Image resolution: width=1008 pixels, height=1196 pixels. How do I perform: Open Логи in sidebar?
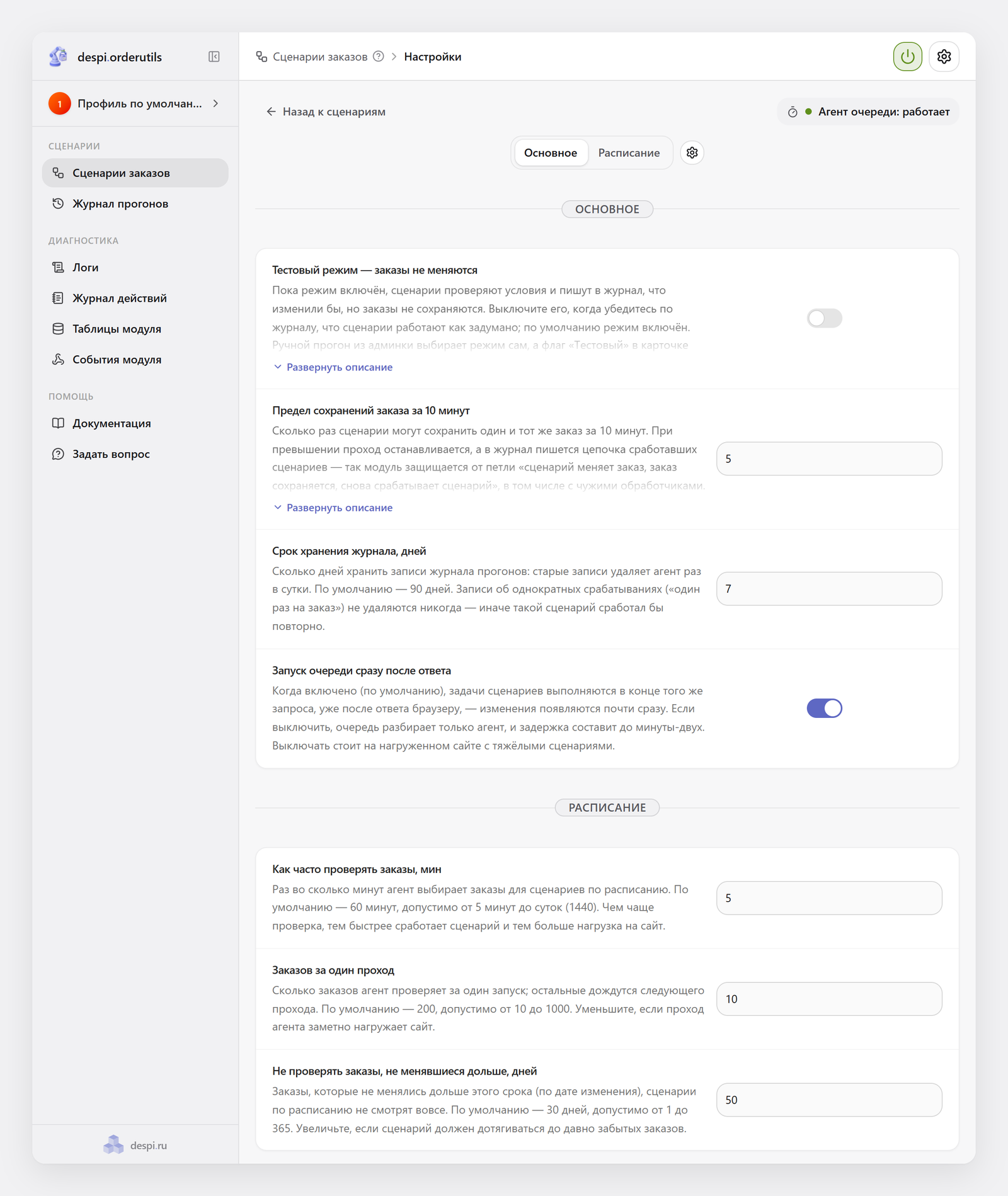coord(135,267)
